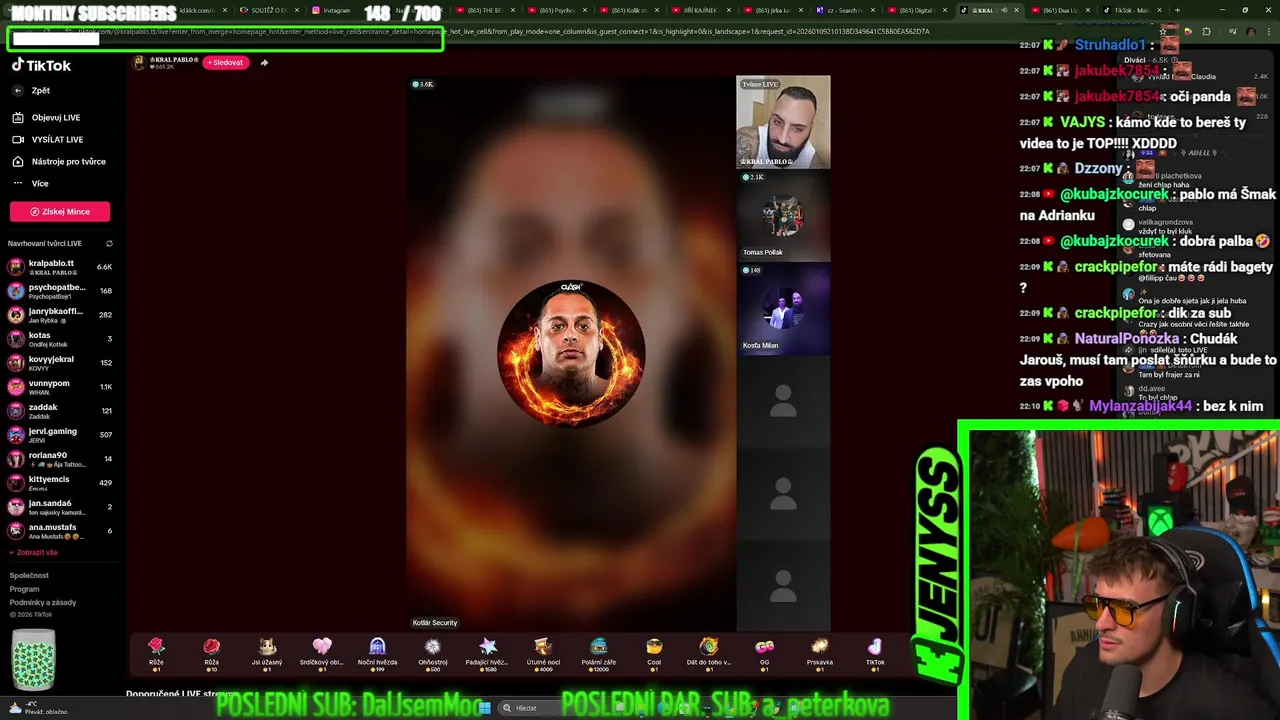This screenshot has width=1280, height=720.
Task: Expand the list with Zobrazit vše
Action: [x=34, y=552]
